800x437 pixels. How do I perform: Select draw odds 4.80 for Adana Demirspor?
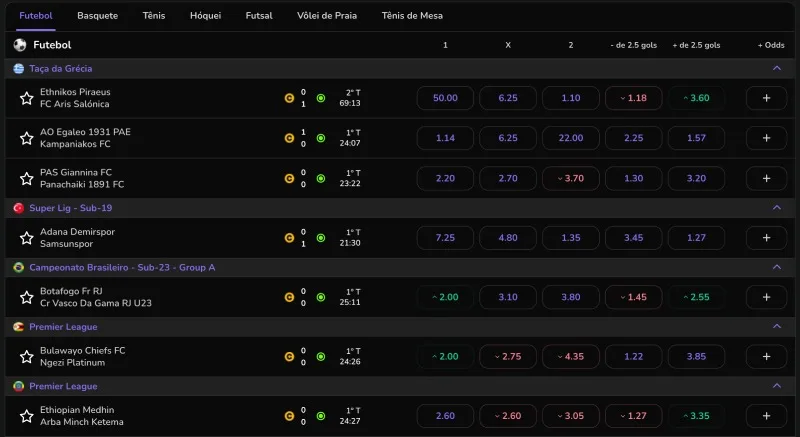click(508, 238)
